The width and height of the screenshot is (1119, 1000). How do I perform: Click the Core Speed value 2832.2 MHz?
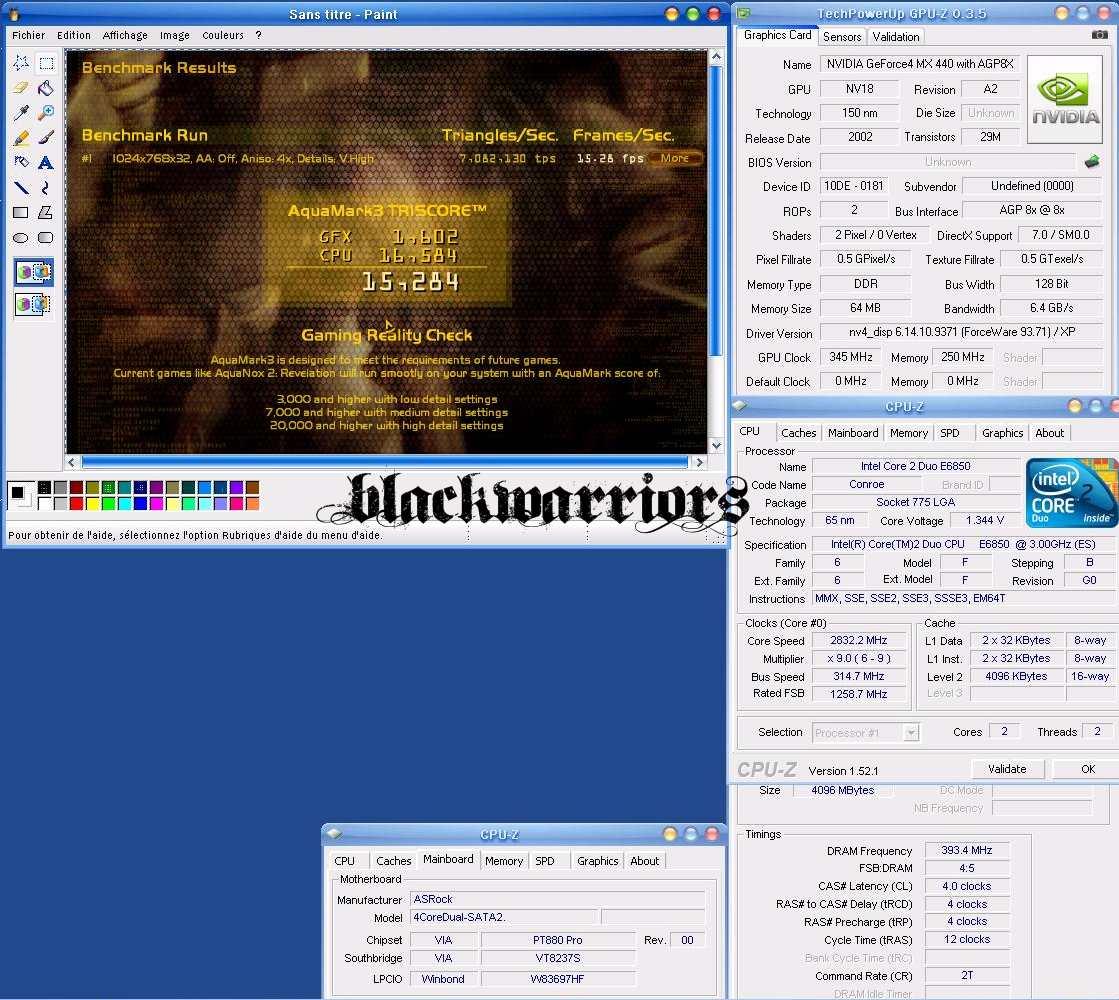coord(859,640)
